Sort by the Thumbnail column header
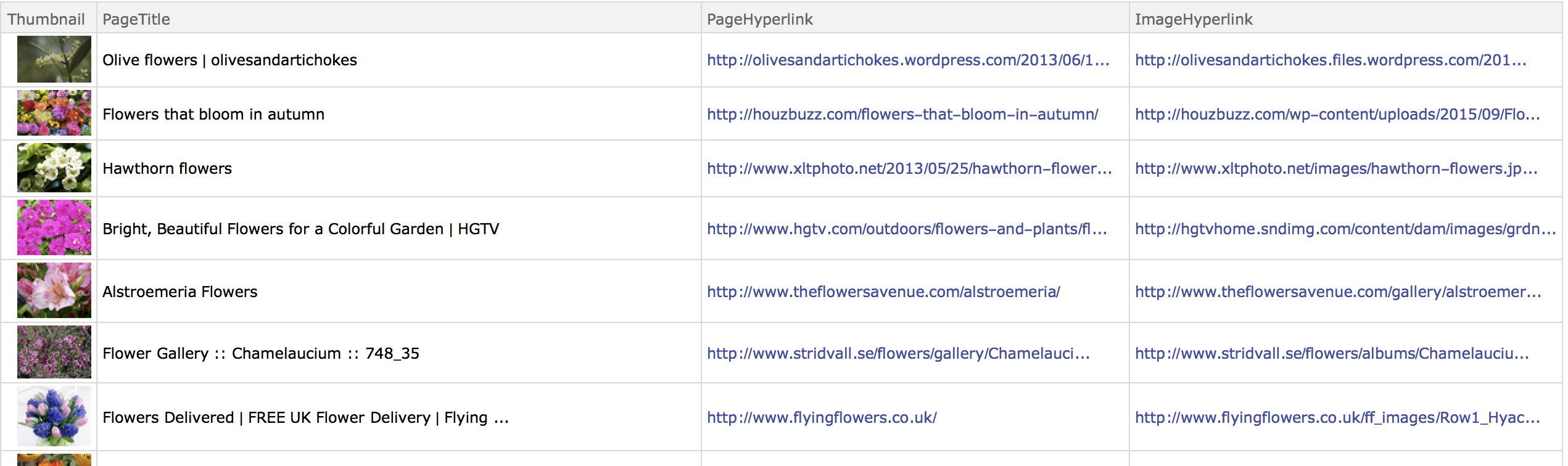This screenshot has height=466, width=1568. click(x=46, y=19)
